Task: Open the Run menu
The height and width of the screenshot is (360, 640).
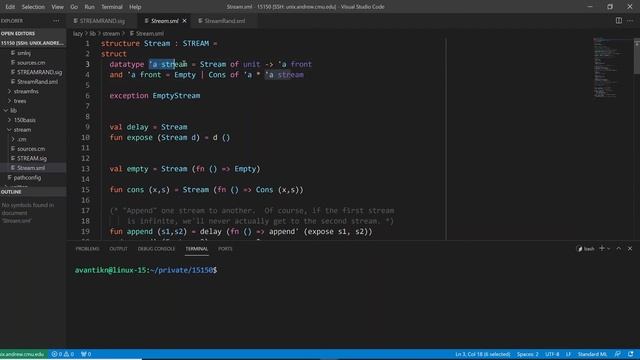Action: pyautogui.click(x=89, y=7)
